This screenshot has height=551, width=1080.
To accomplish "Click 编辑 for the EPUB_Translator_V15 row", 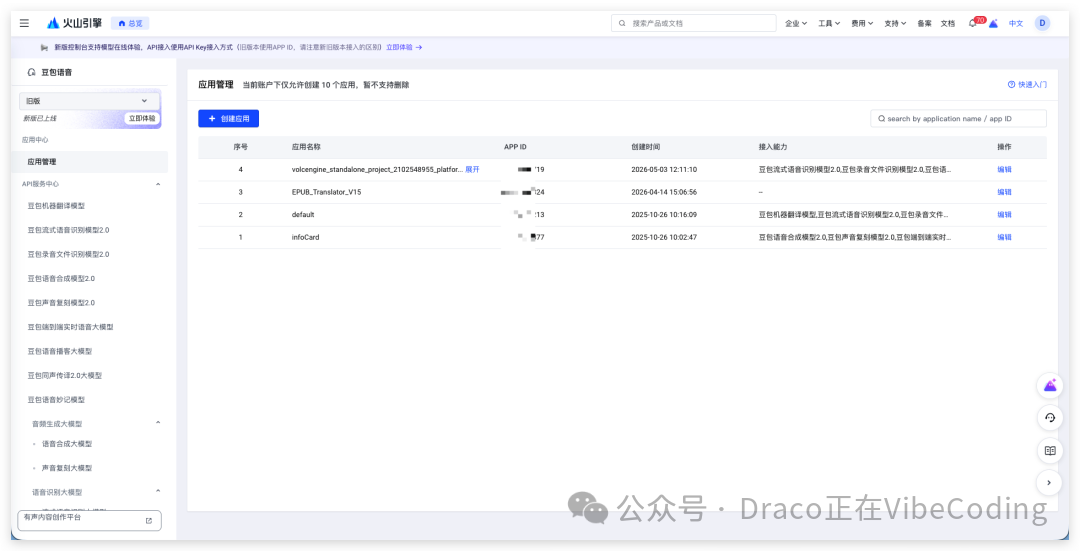I will pyautogui.click(x=1004, y=192).
